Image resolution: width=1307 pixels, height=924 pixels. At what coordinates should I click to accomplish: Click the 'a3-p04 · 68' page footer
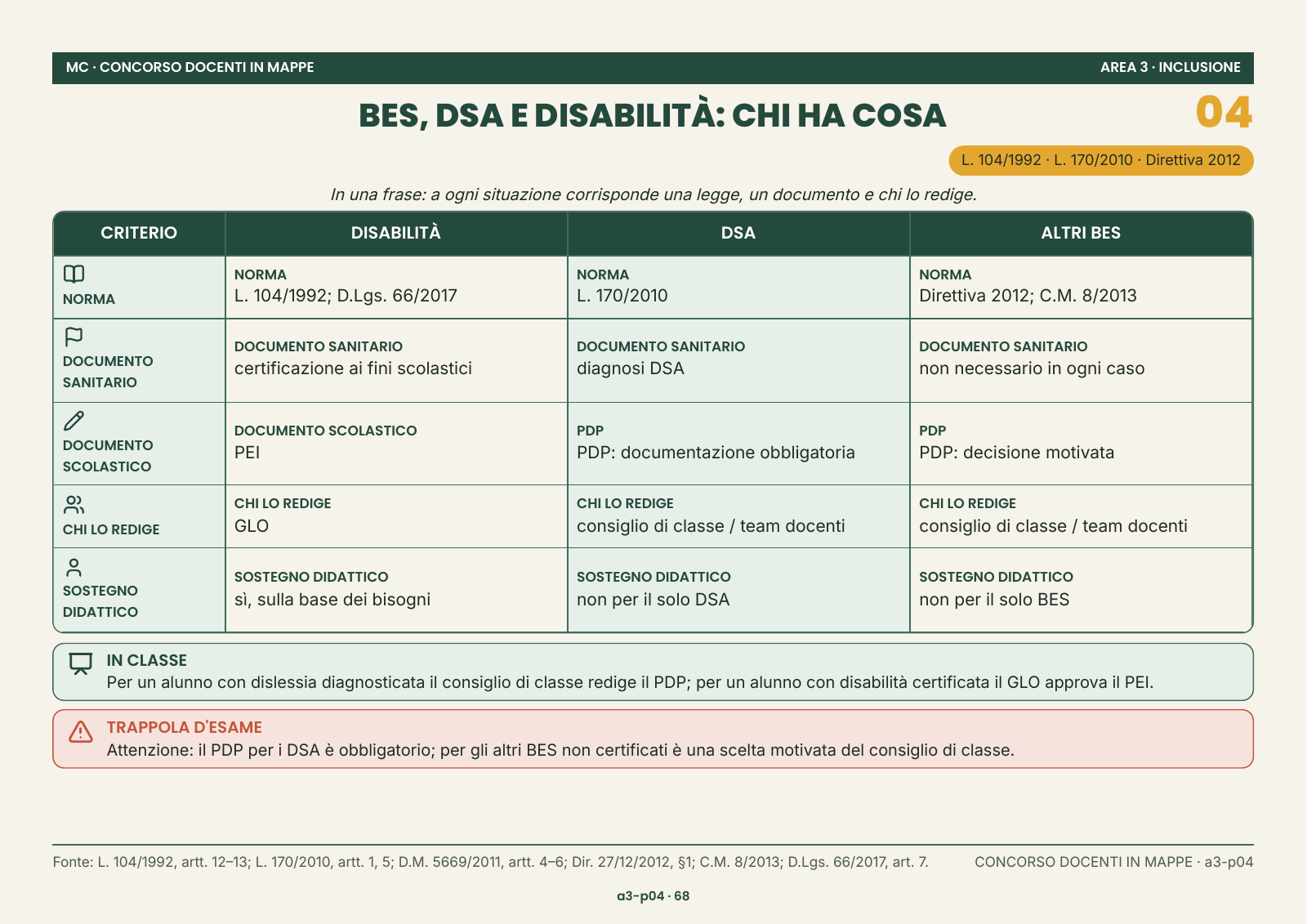tap(653, 896)
